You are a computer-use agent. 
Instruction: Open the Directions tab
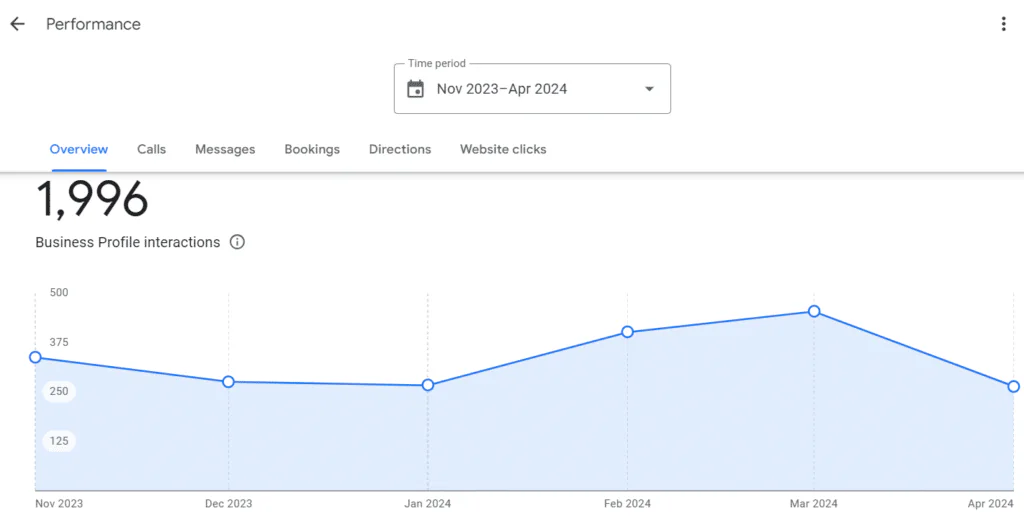[400, 149]
